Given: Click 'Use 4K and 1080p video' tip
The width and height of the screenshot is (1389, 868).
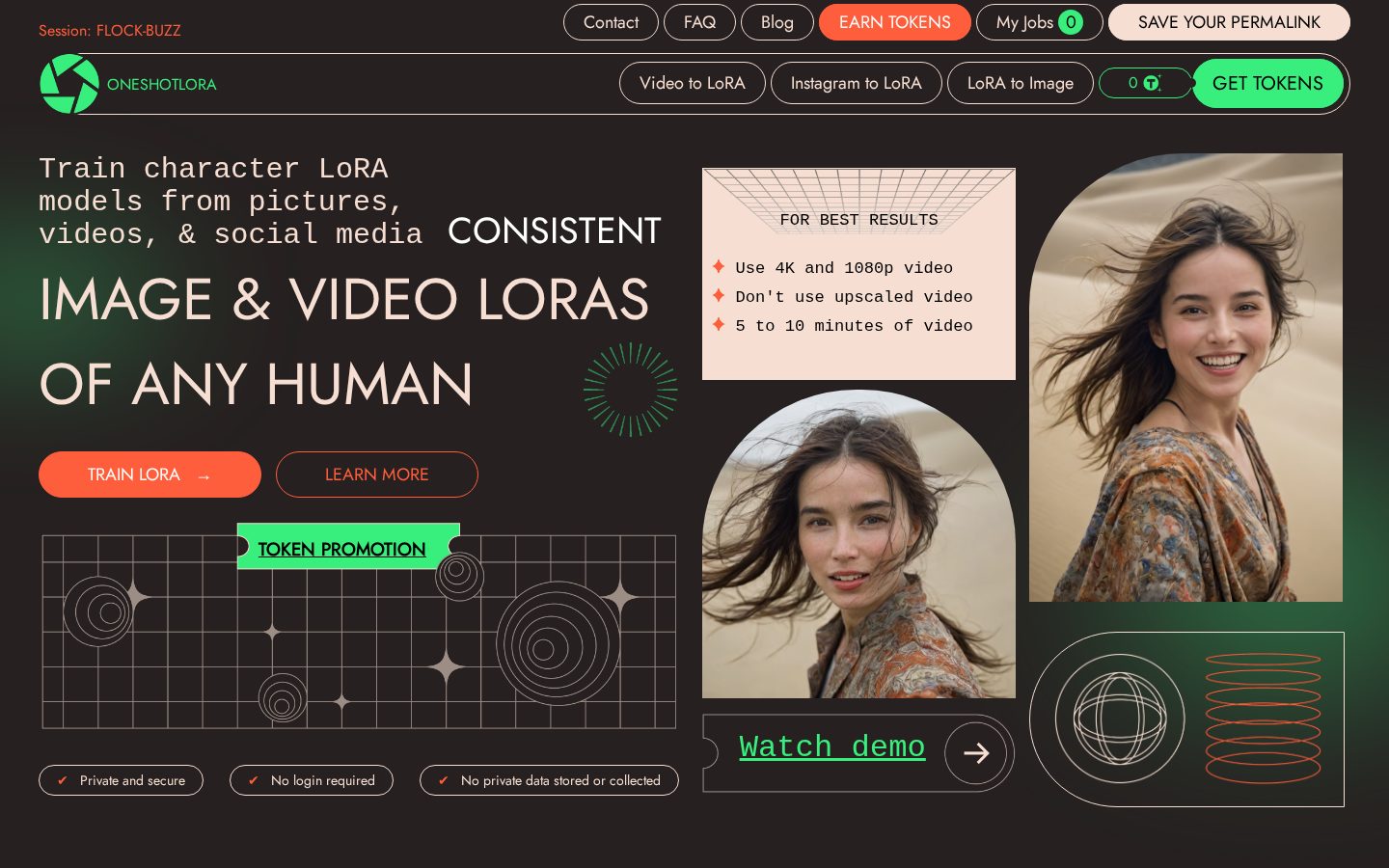Looking at the screenshot, I should tap(843, 268).
